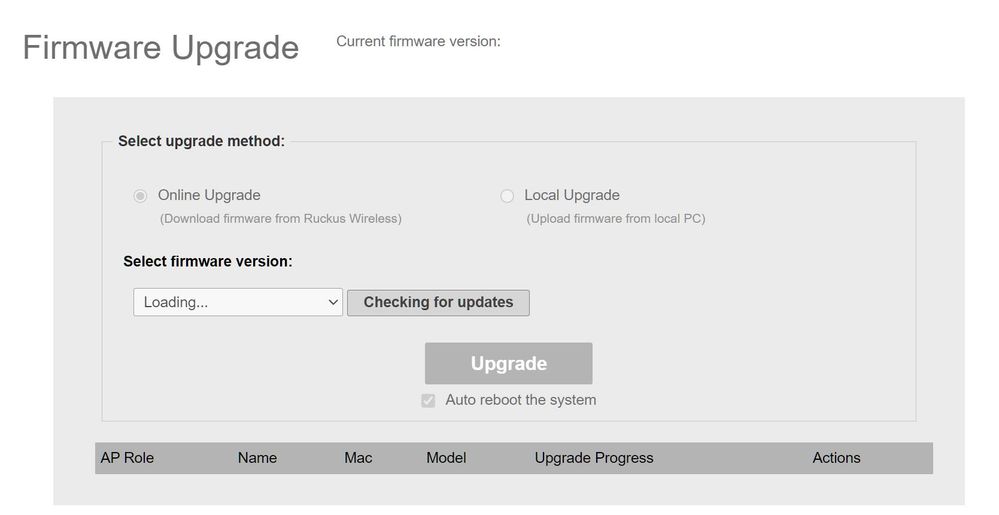The width and height of the screenshot is (999, 515).
Task: Click the Name column header
Action: (x=257, y=458)
